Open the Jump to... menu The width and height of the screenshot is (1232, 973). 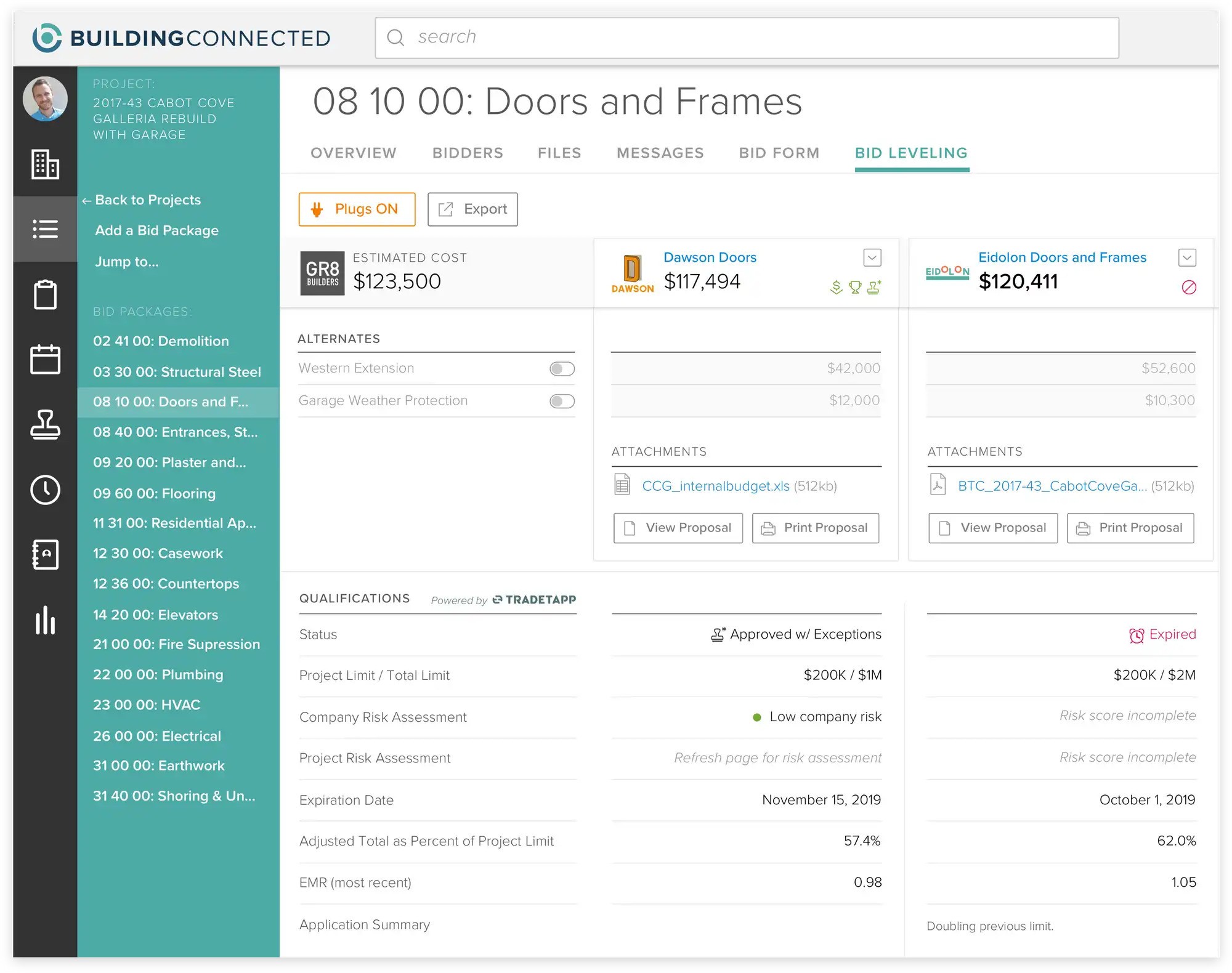click(126, 262)
